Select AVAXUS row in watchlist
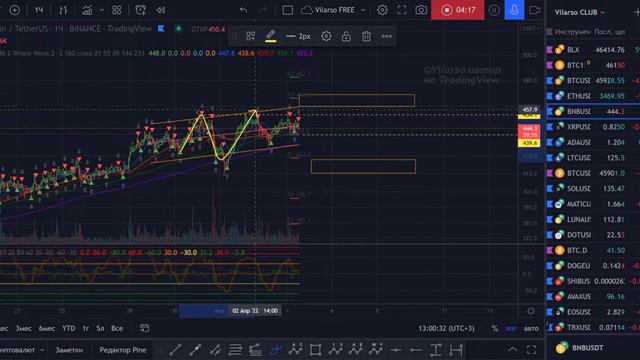The width and height of the screenshot is (640, 360). click(x=593, y=296)
